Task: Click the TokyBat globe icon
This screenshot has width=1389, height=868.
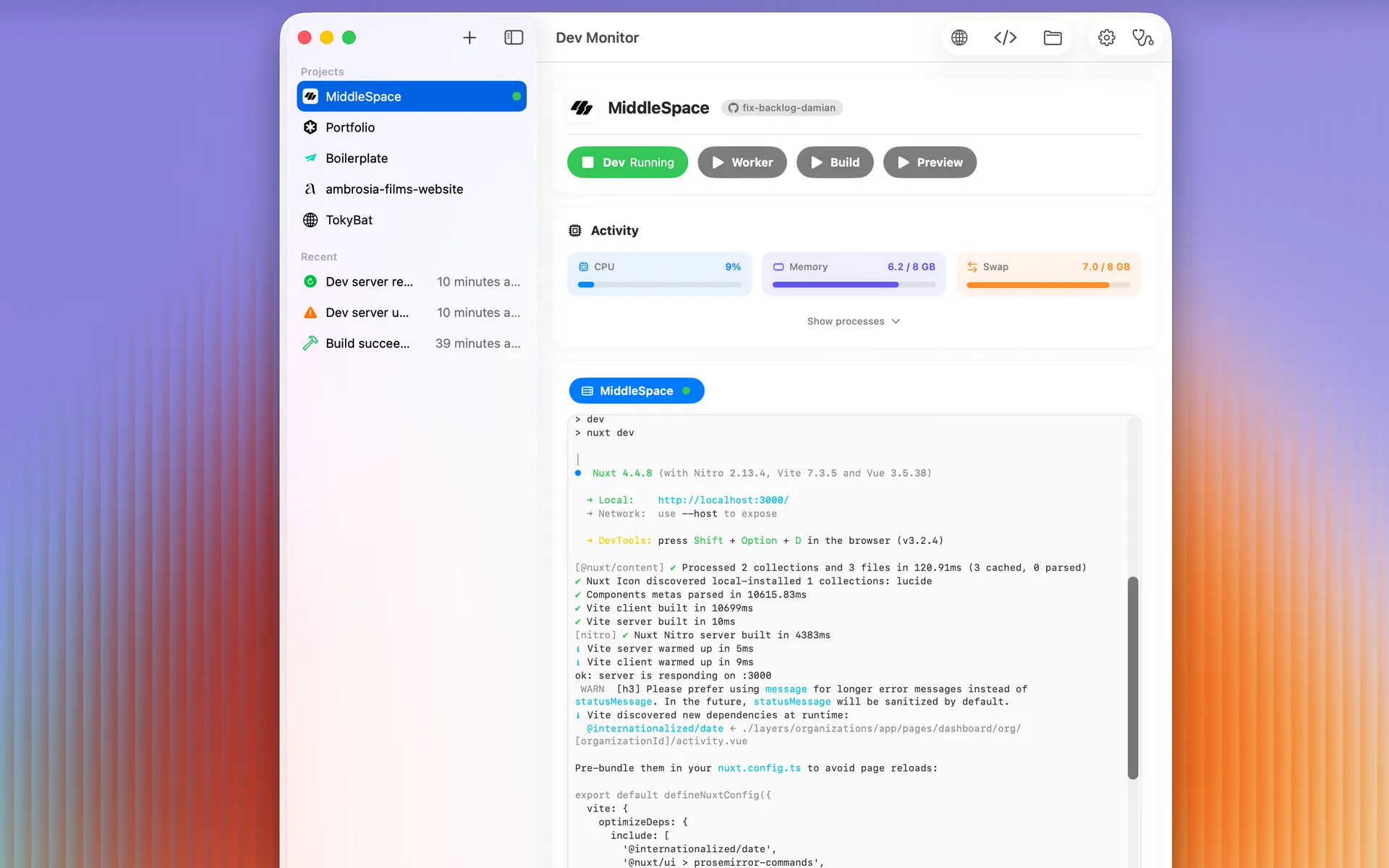Action: tap(310, 220)
